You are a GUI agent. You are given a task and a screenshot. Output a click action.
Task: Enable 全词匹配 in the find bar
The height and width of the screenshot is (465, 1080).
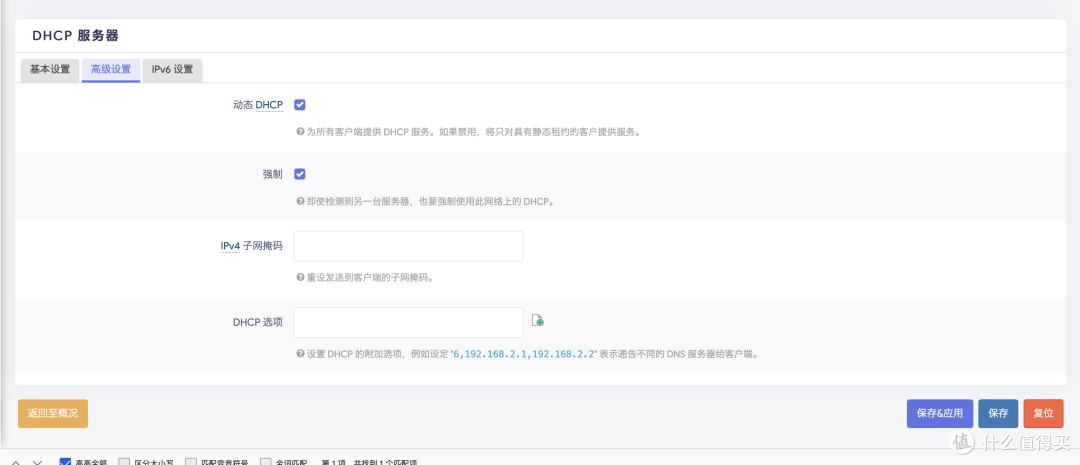click(x=266, y=462)
